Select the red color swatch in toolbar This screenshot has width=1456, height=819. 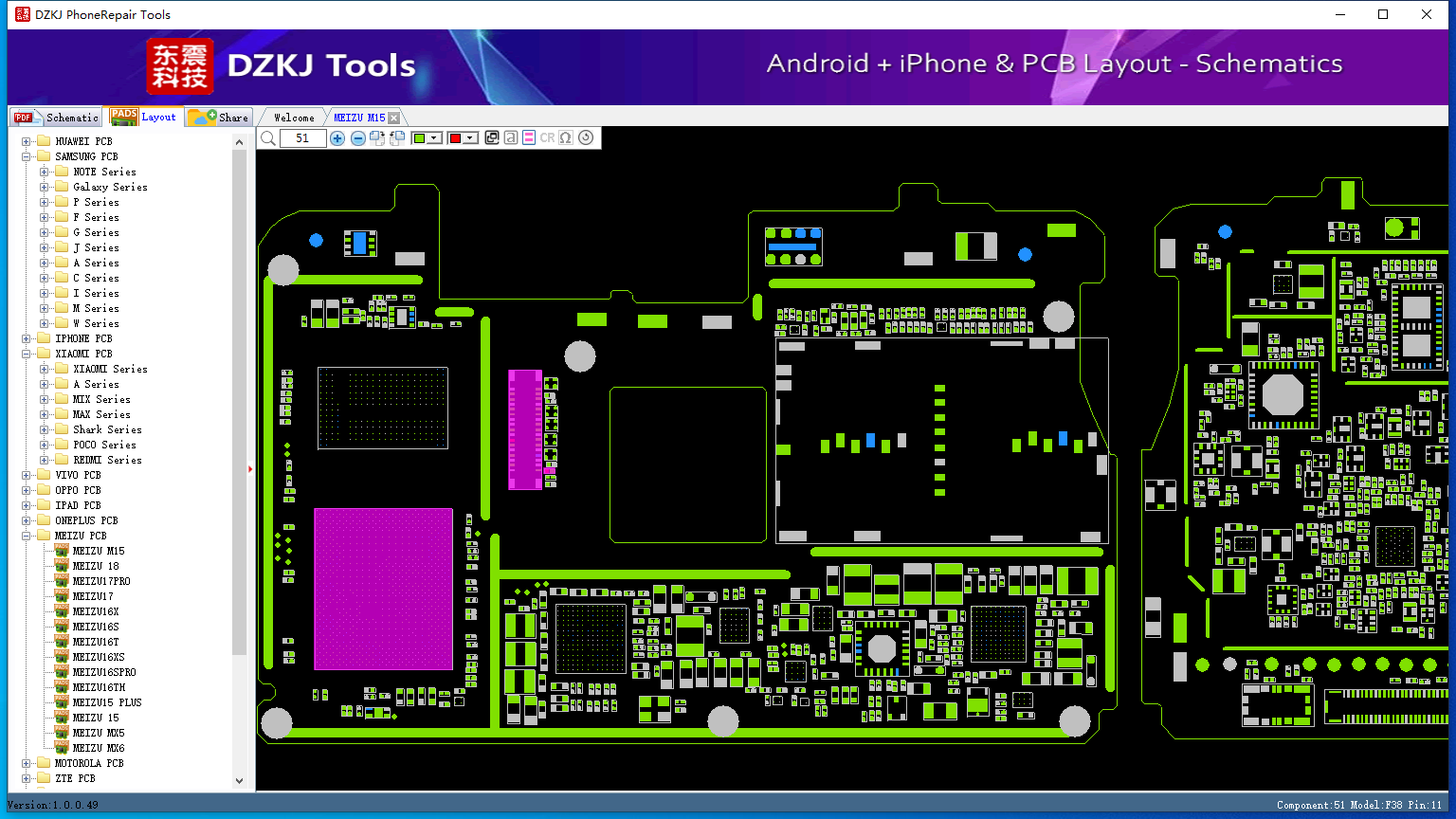click(x=455, y=138)
